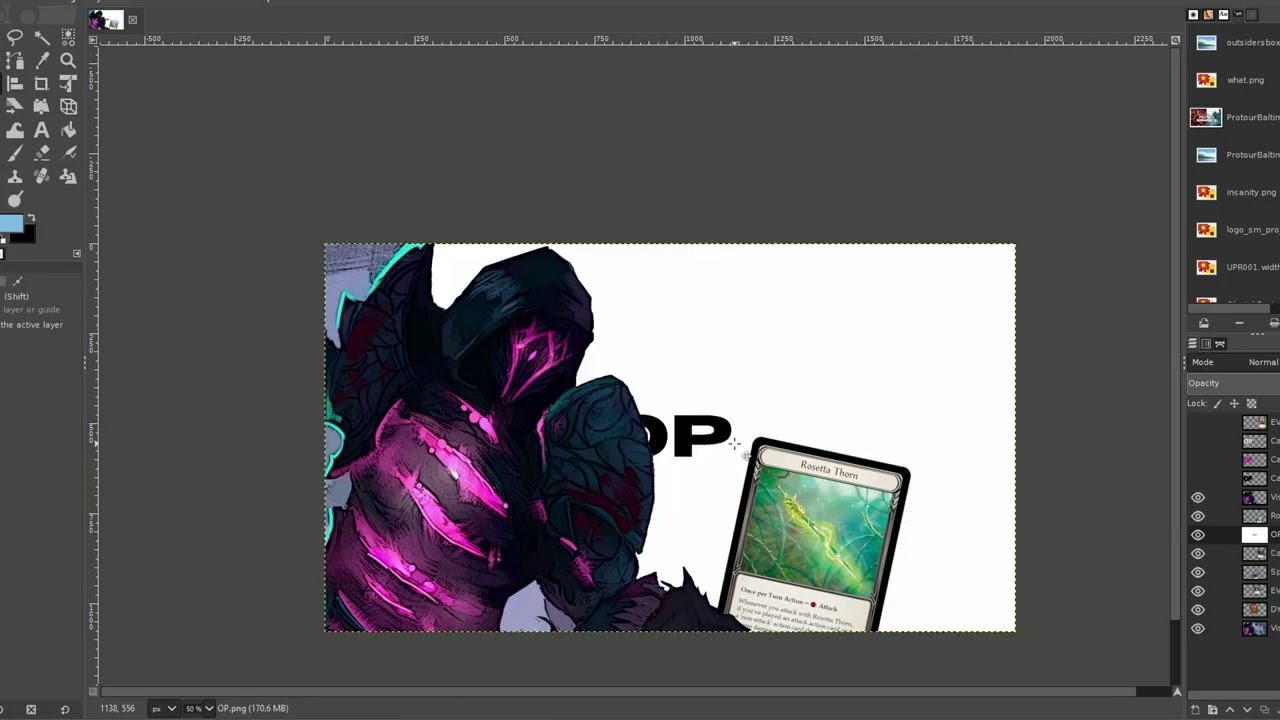Viewport: 1280px width, 720px height.
Task: Select the Zoom magnifier tool
Action: [68, 61]
